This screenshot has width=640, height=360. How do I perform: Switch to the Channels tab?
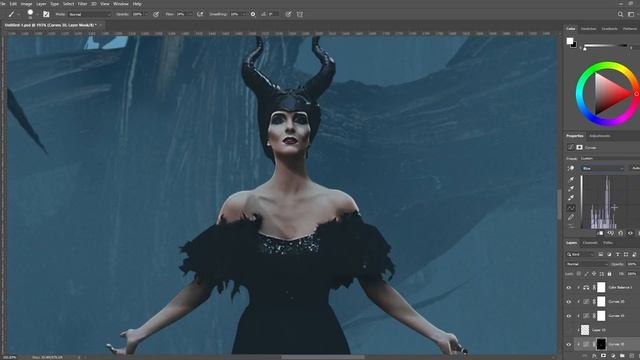[589, 243]
